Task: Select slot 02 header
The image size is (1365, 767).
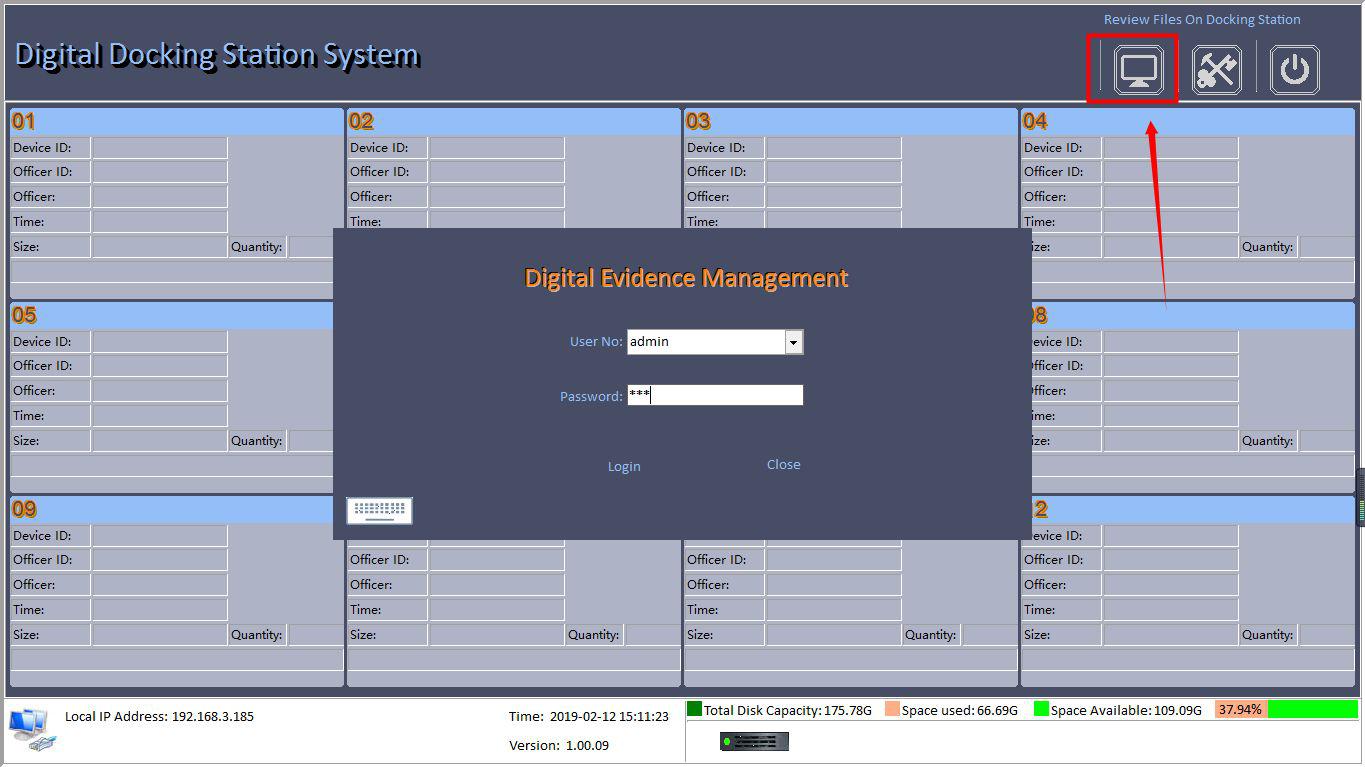Action: pyautogui.click(x=513, y=122)
